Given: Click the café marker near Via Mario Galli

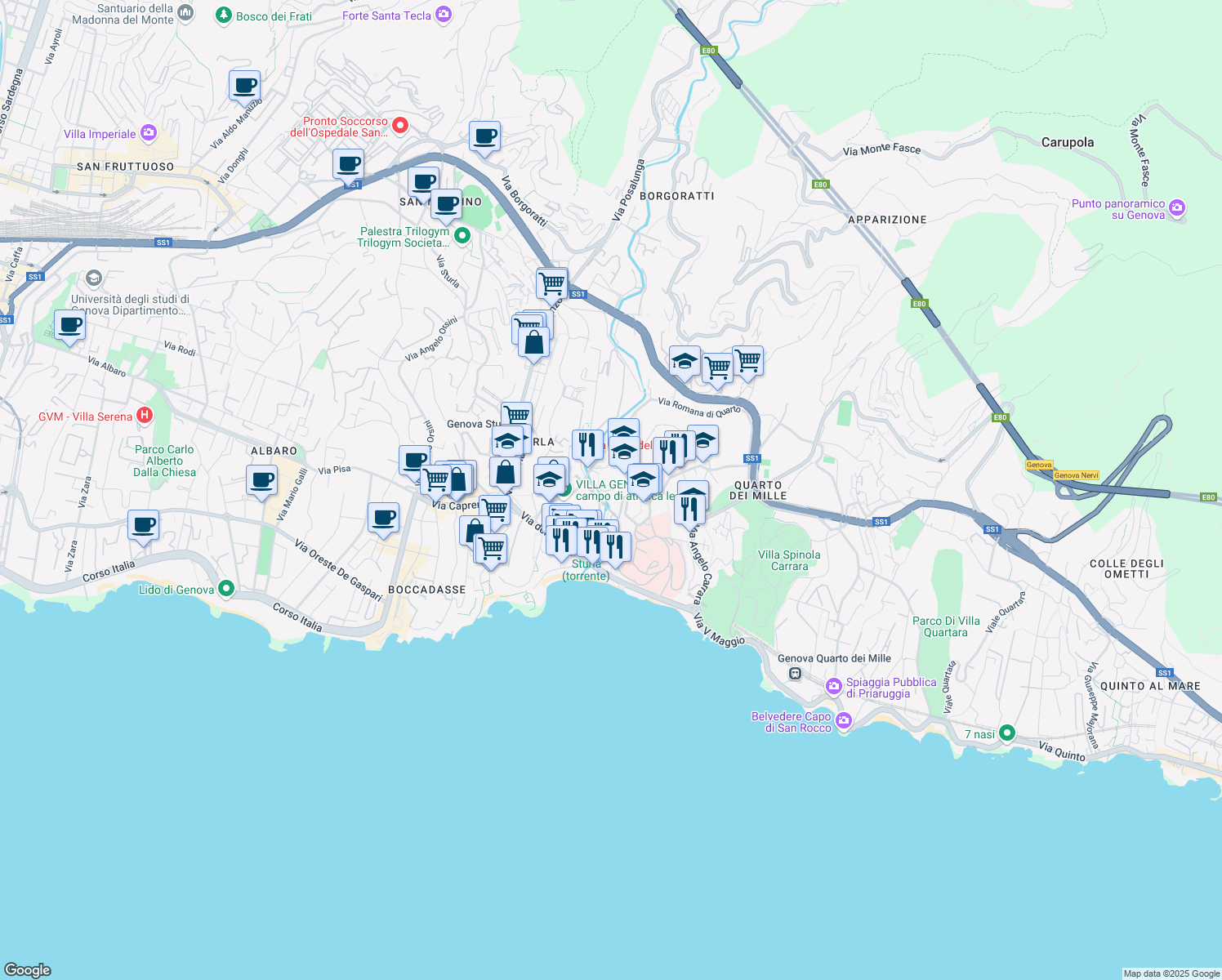Looking at the screenshot, I should pos(262,481).
